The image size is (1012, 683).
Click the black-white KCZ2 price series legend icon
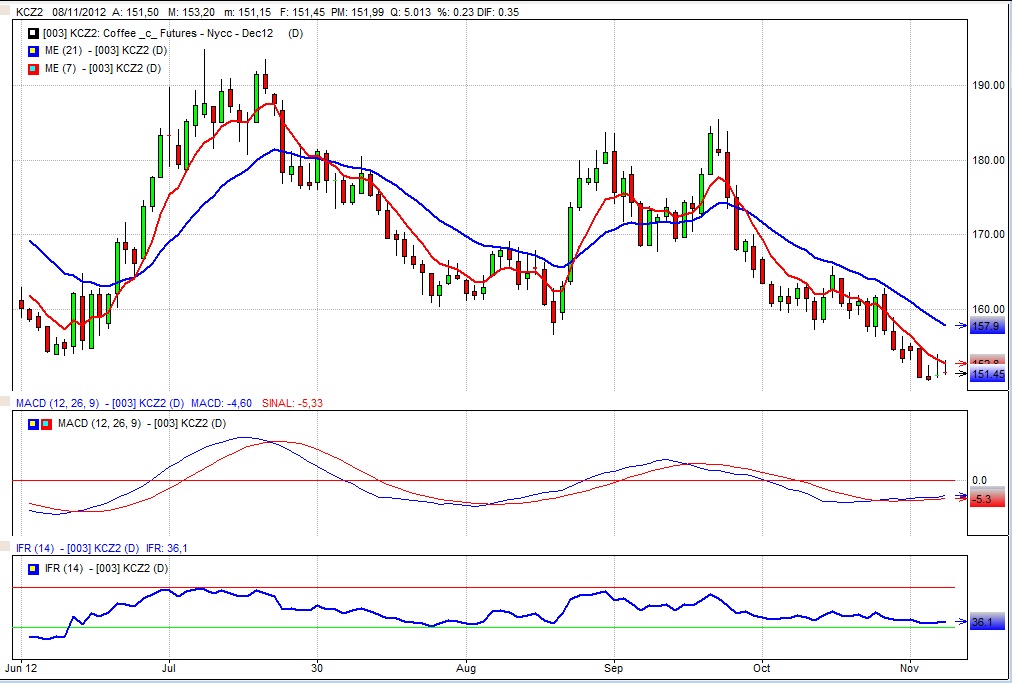(x=33, y=34)
